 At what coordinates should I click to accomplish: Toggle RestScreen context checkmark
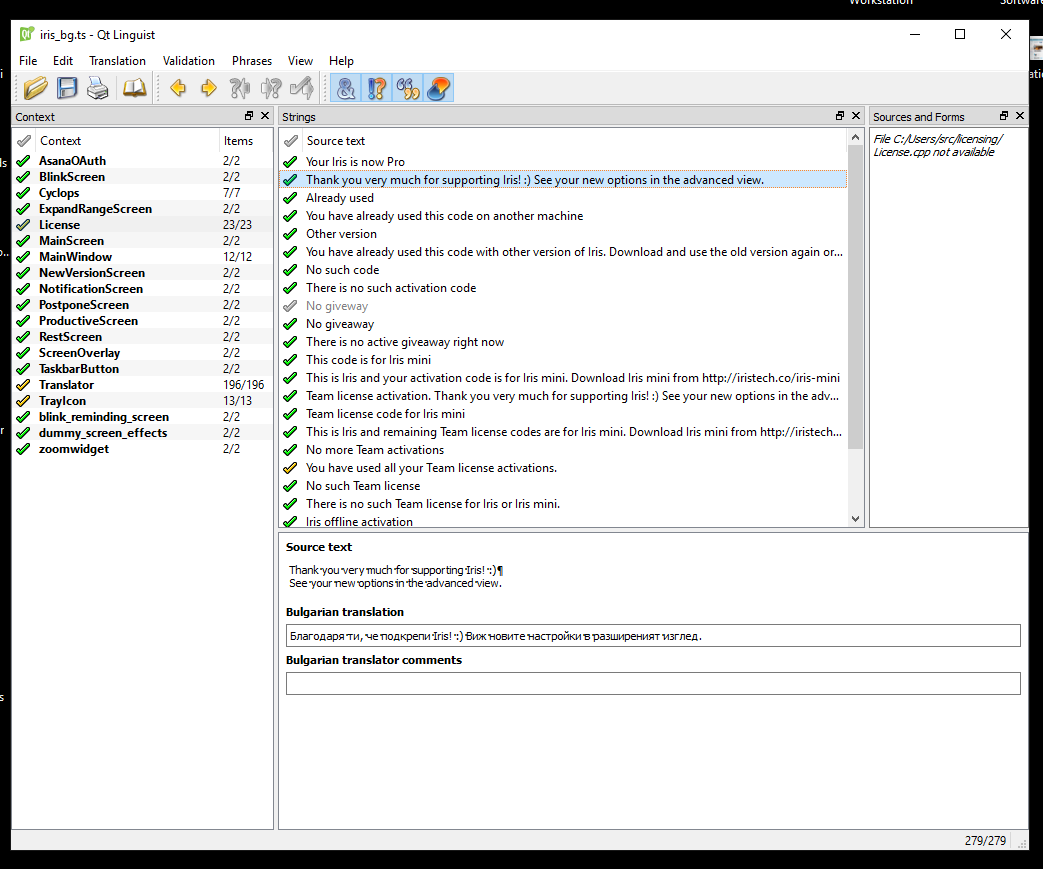tap(23, 337)
